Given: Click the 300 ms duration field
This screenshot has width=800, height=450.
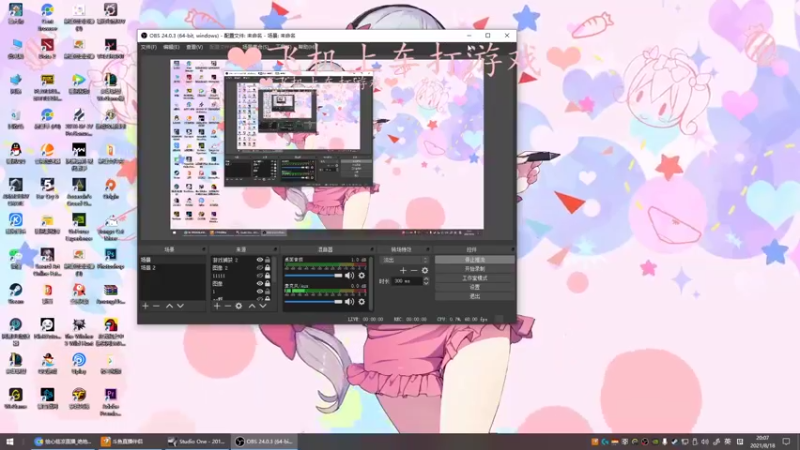Looking at the screenshot, I should coord(408,281).
